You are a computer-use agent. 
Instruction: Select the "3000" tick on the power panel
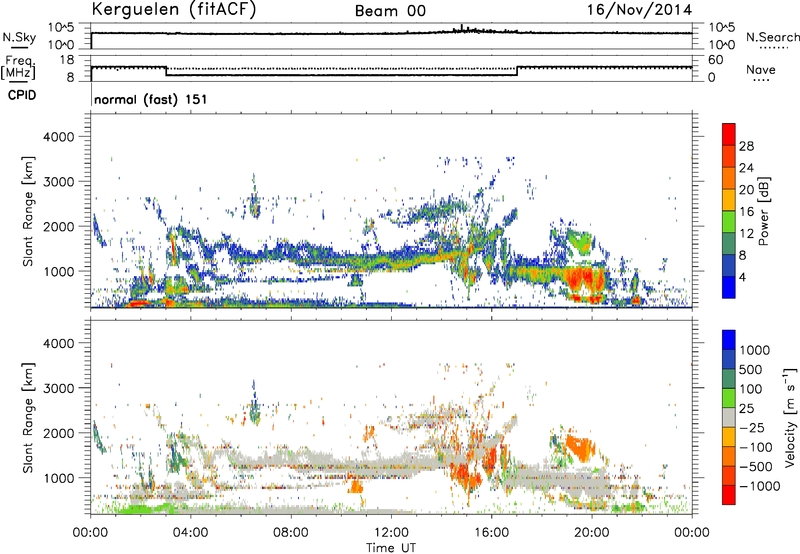point(59,182)
